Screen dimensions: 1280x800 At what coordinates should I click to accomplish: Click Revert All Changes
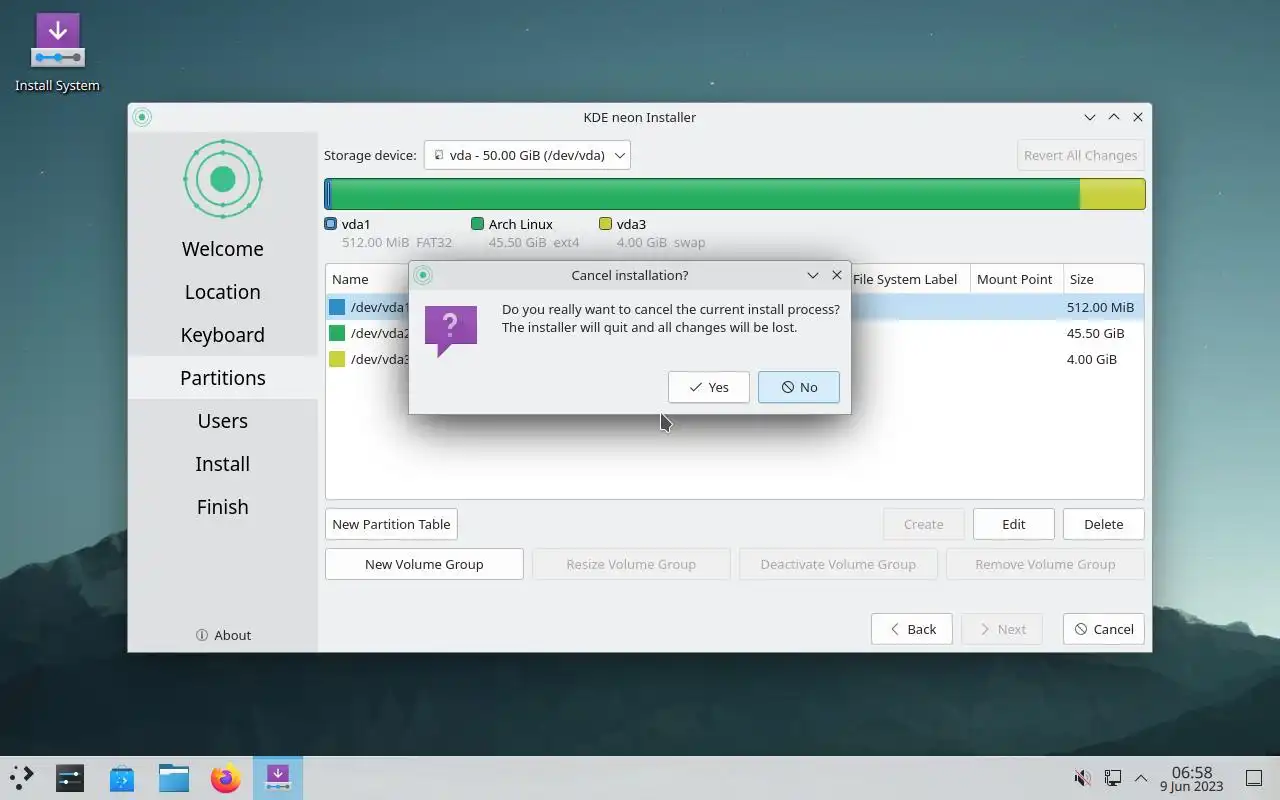coord(1080,155)
